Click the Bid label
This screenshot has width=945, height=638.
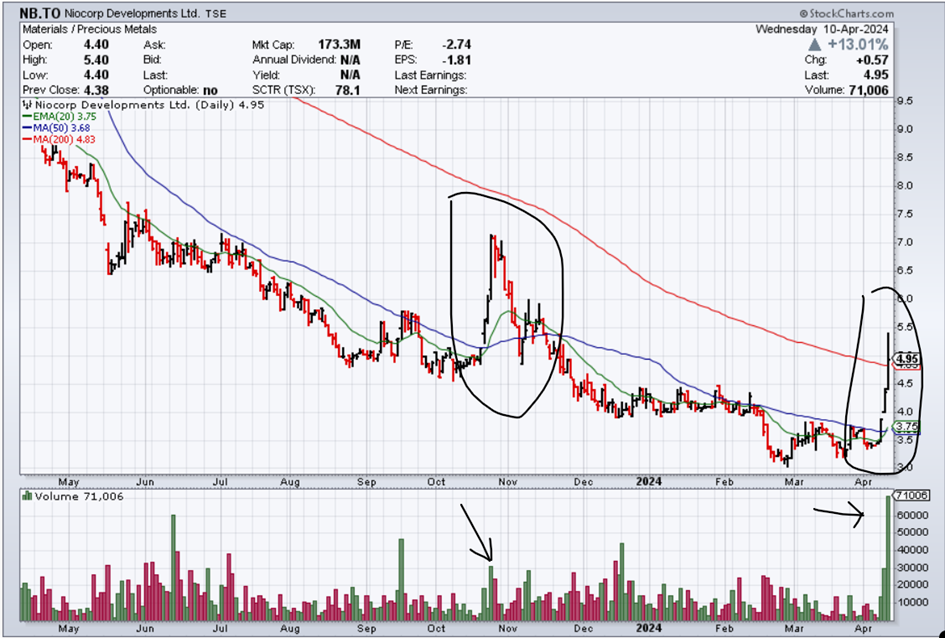(152, 60)
